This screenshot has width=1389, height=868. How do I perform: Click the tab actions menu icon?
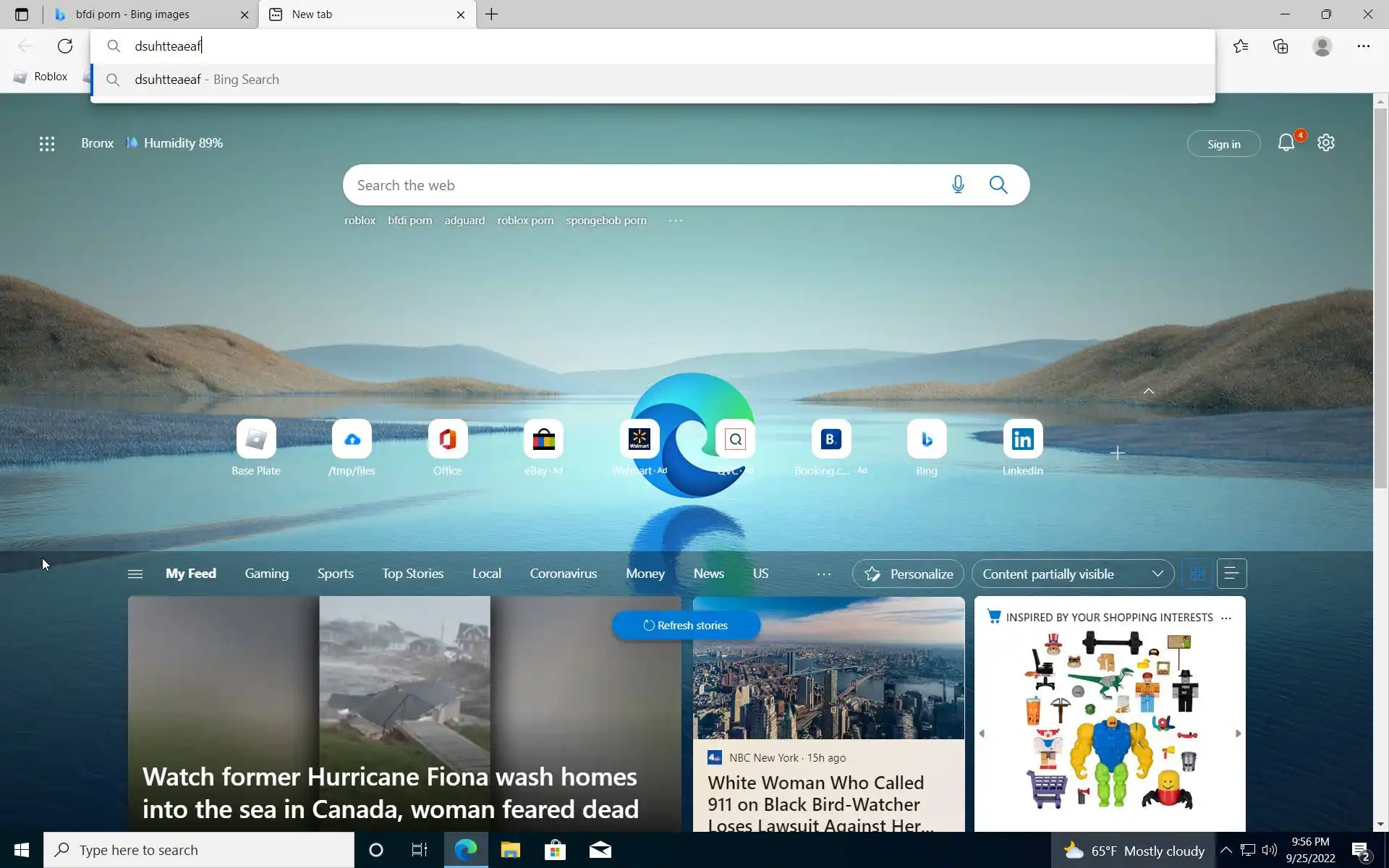coord(22,14)
